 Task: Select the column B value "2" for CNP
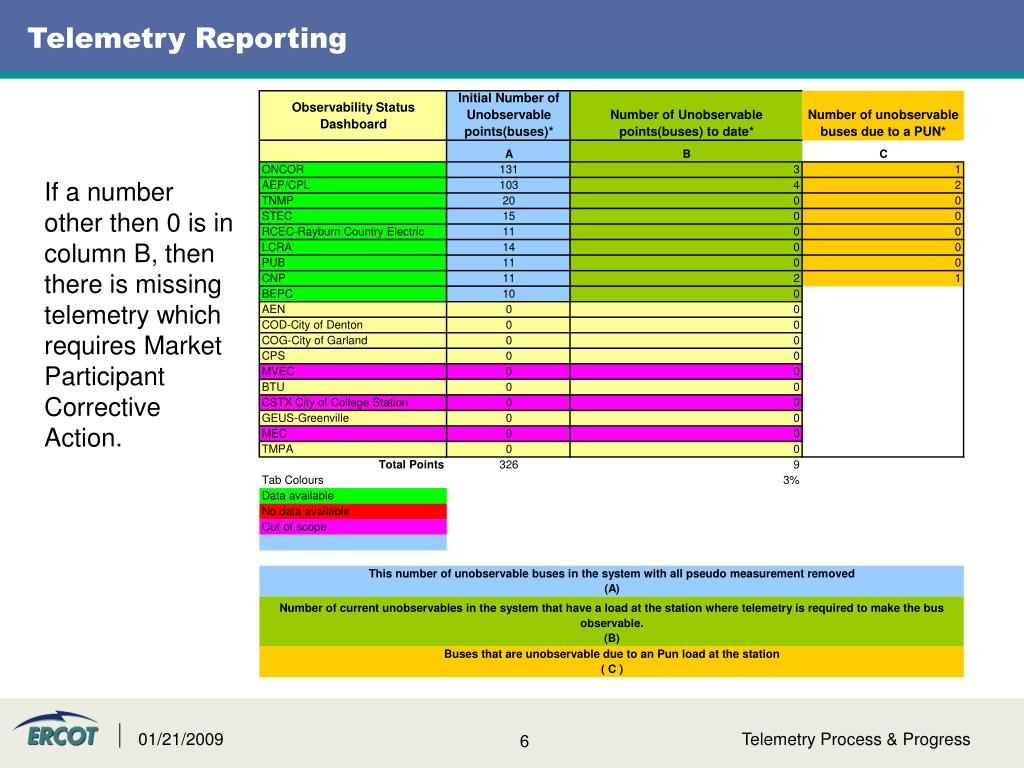pyautogui.click(x=686, y=278)
